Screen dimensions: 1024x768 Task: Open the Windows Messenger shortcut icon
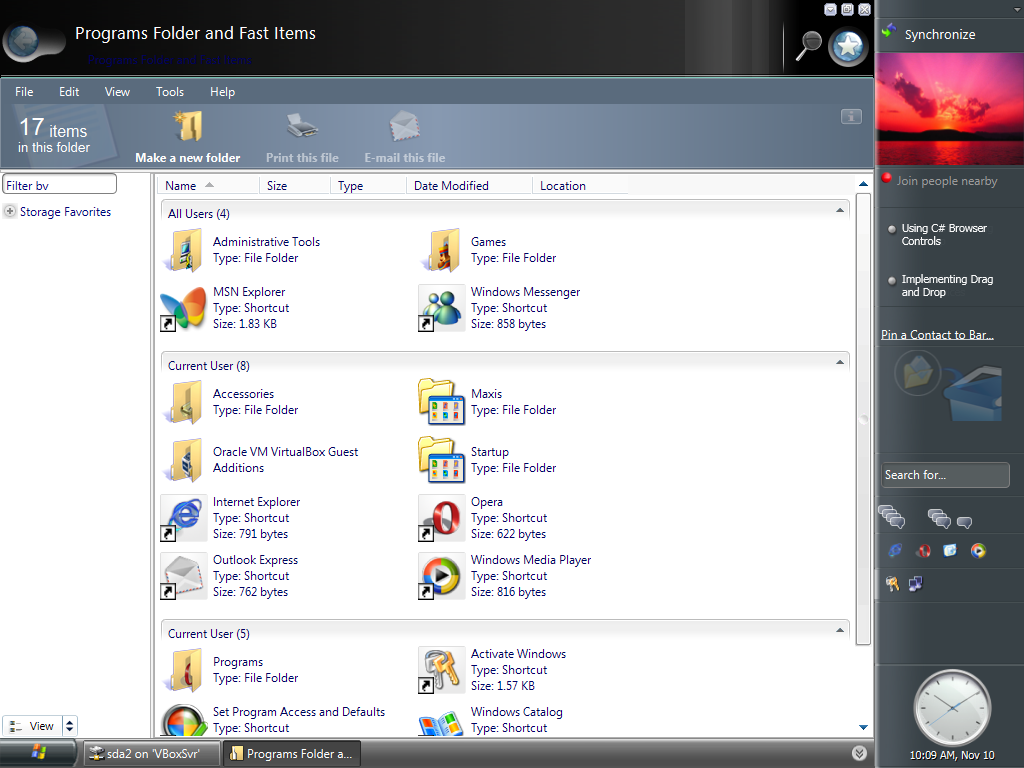(441, 308)
